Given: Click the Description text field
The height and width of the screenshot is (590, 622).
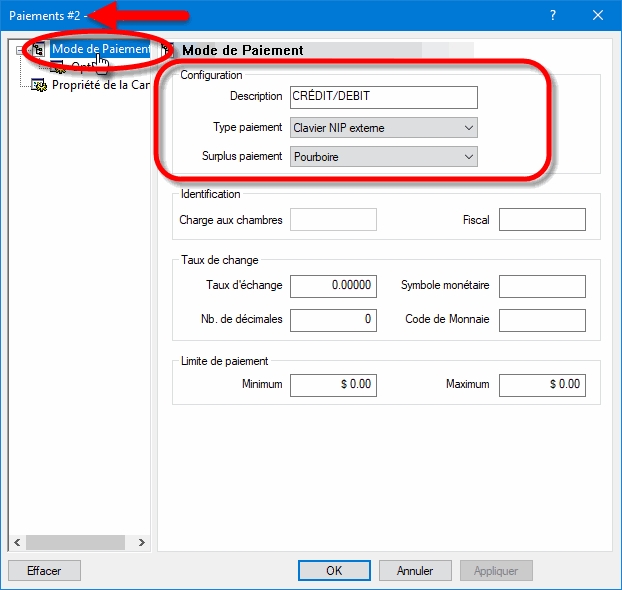Looking at the screenshot, I should click(383, 97).
